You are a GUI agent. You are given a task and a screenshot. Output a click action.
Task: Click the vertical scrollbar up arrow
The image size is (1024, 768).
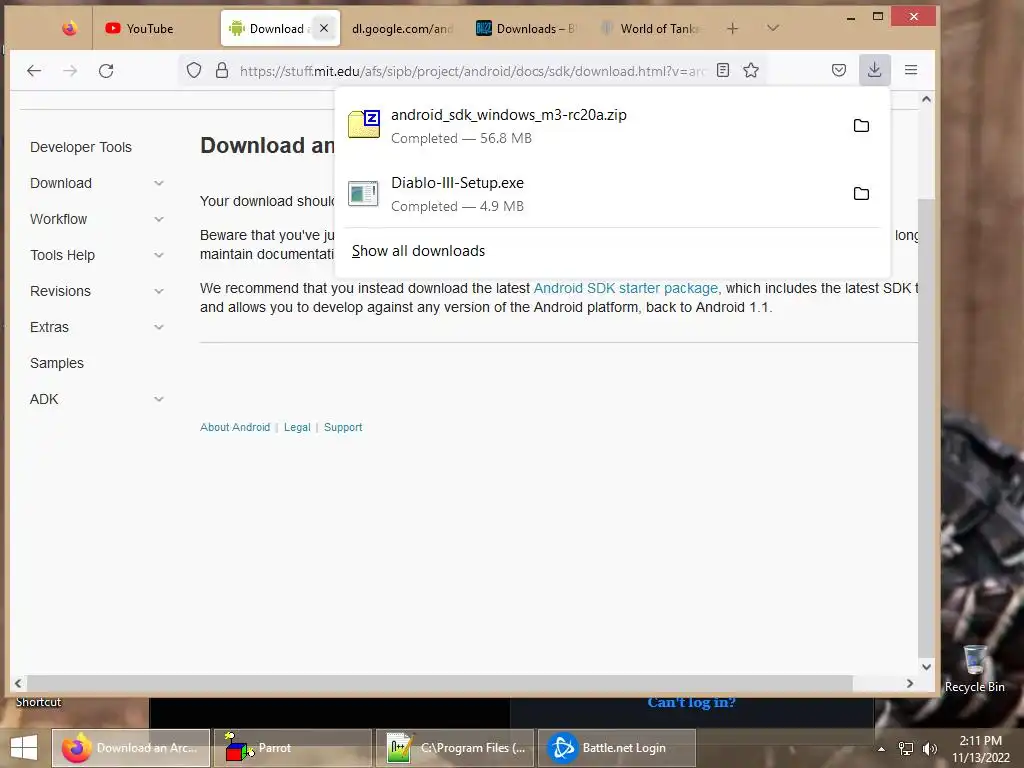926,99
